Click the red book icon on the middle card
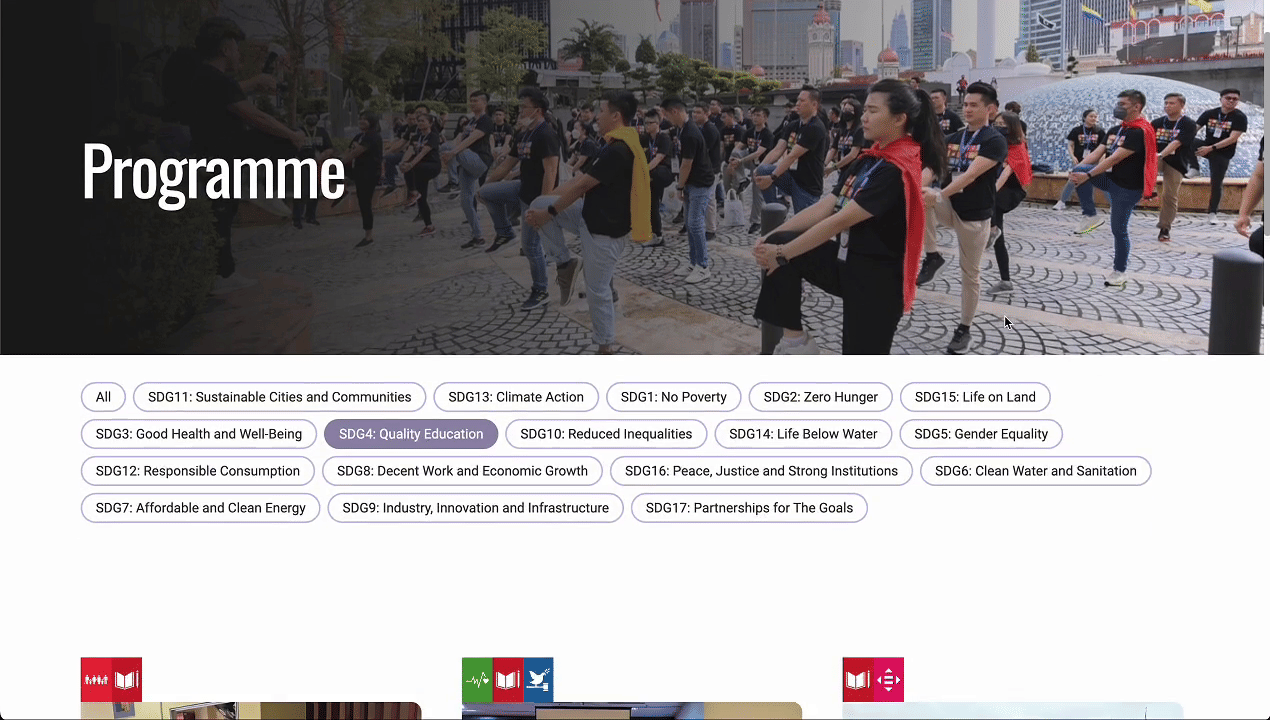The image size is (1270, 720). point(508,680)
